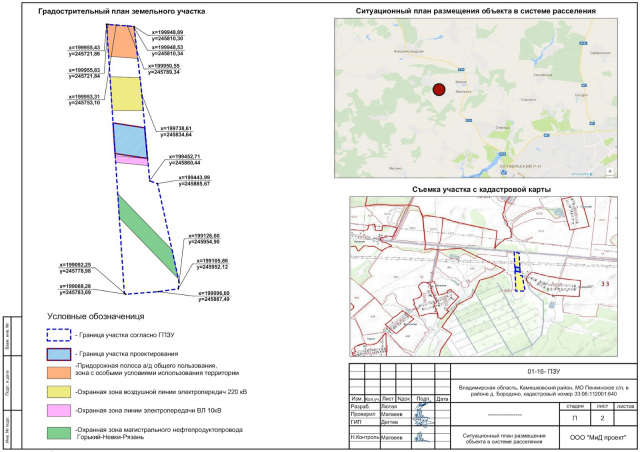
Task: Open the situational plan map image
Action: tap(476, 98)
